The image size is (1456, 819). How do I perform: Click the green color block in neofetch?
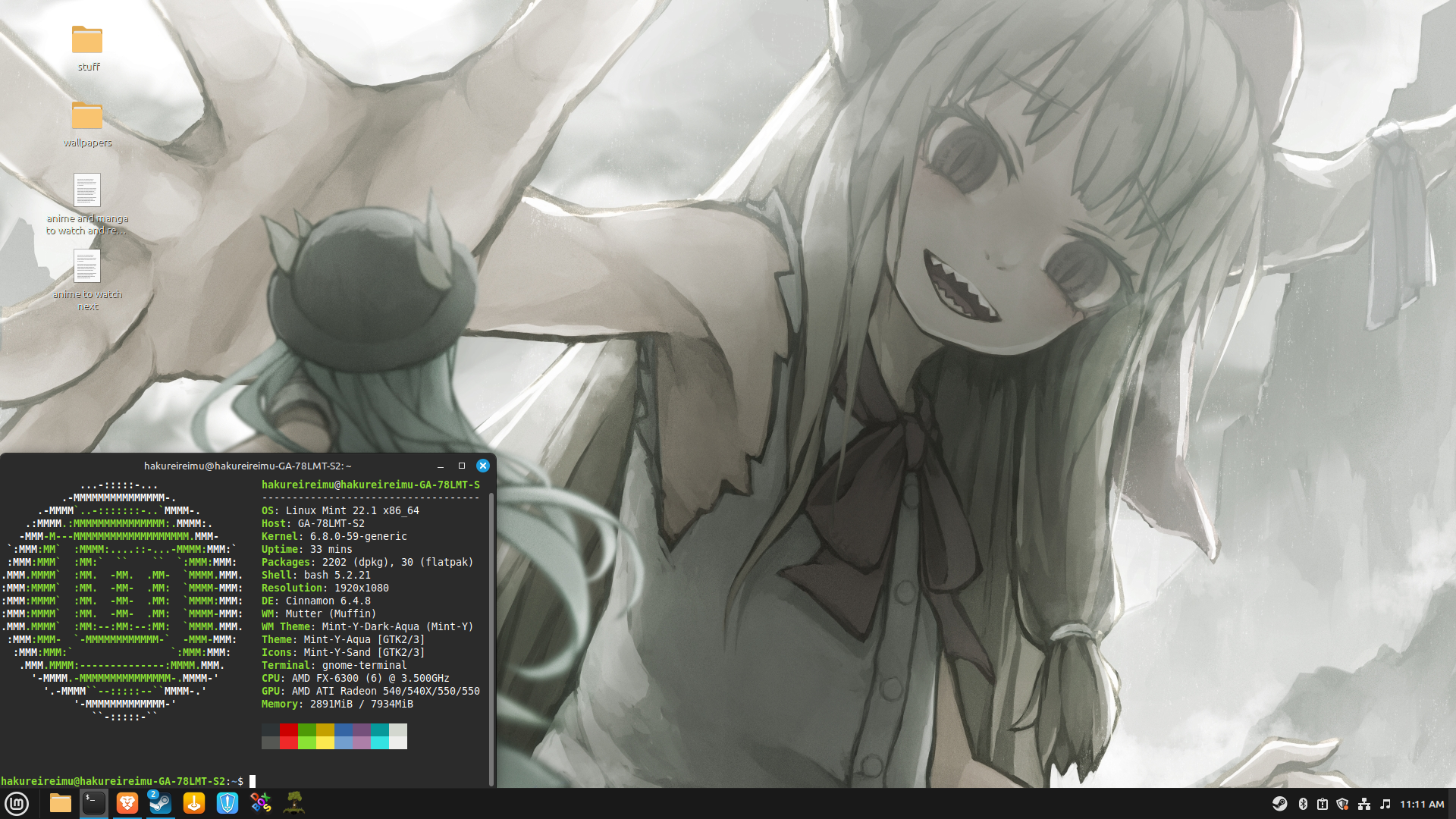[307, 736]
